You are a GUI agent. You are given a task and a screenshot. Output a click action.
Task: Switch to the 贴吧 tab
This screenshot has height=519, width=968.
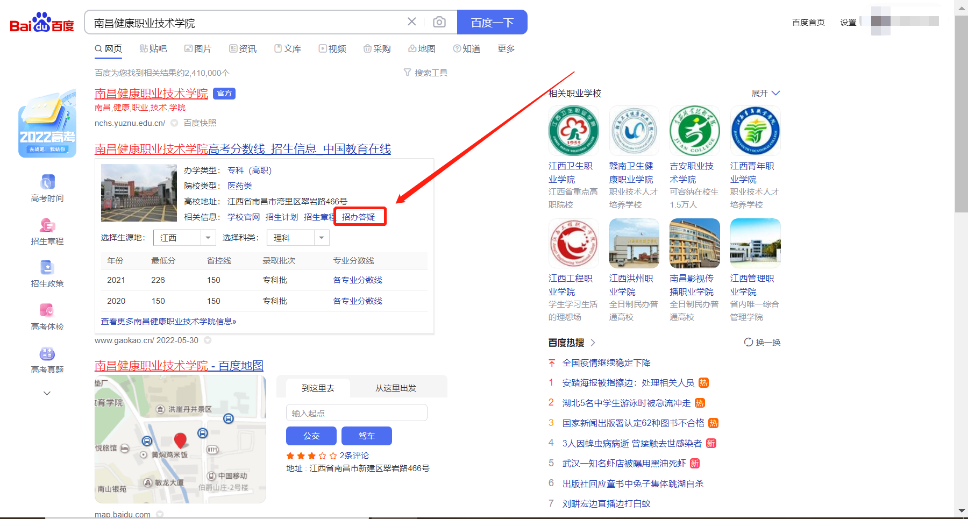[153, 49]
